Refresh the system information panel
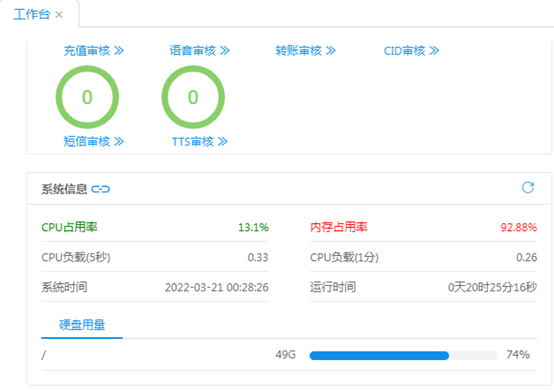The height and width of the screenshot is (391, 554). click(x=528, y=188)
